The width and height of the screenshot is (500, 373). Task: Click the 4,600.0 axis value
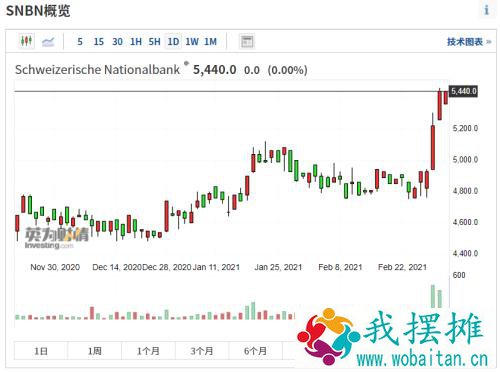465,222
